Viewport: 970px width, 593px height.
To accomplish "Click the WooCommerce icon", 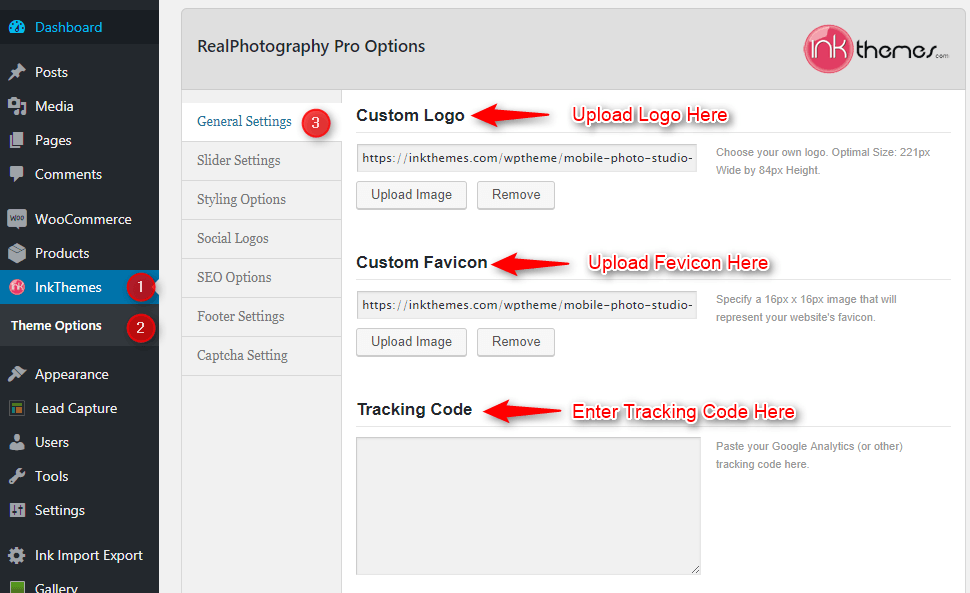I will tap(17, 219).
